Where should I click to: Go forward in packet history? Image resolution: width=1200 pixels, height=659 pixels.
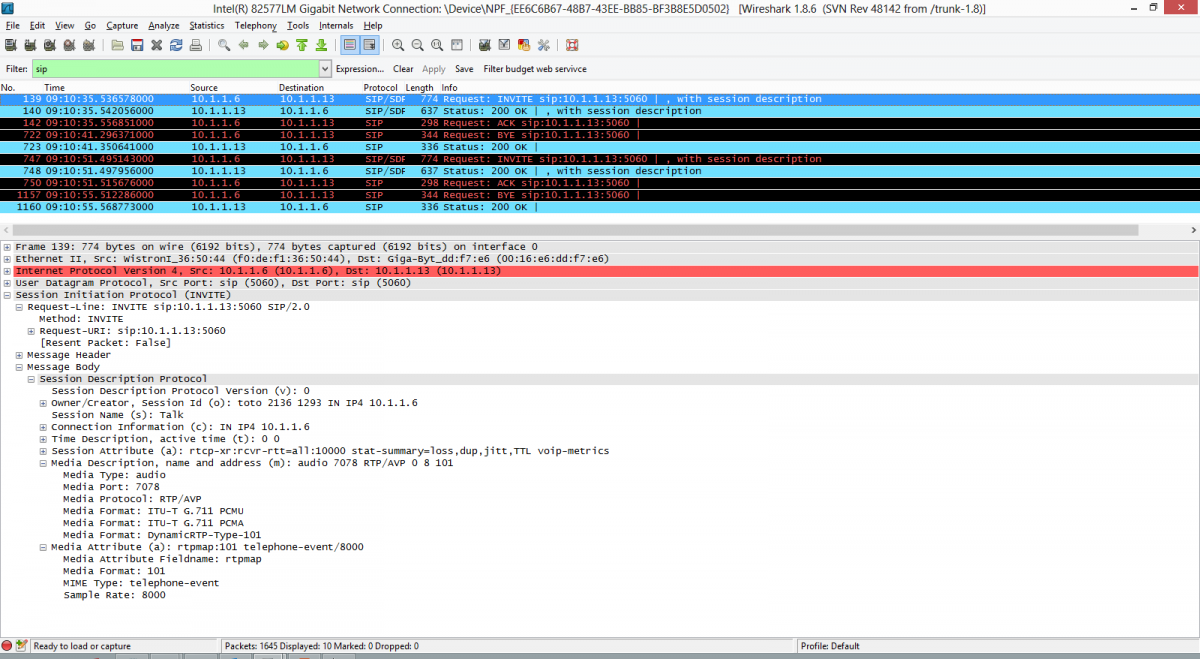(x=263, y=45)
